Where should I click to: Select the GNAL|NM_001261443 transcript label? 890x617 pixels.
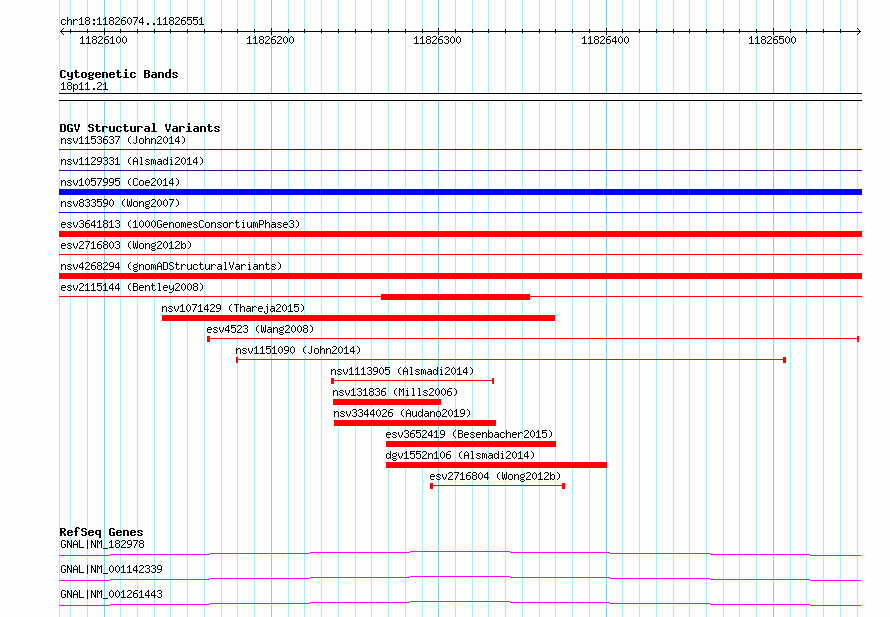click(x=111, y=594)
